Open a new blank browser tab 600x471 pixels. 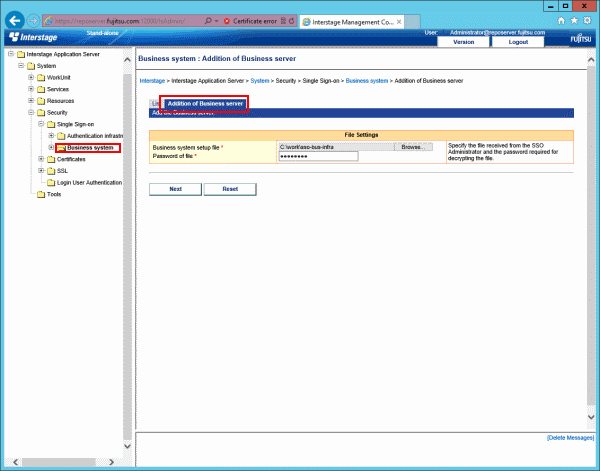click(x=412, y=22)
